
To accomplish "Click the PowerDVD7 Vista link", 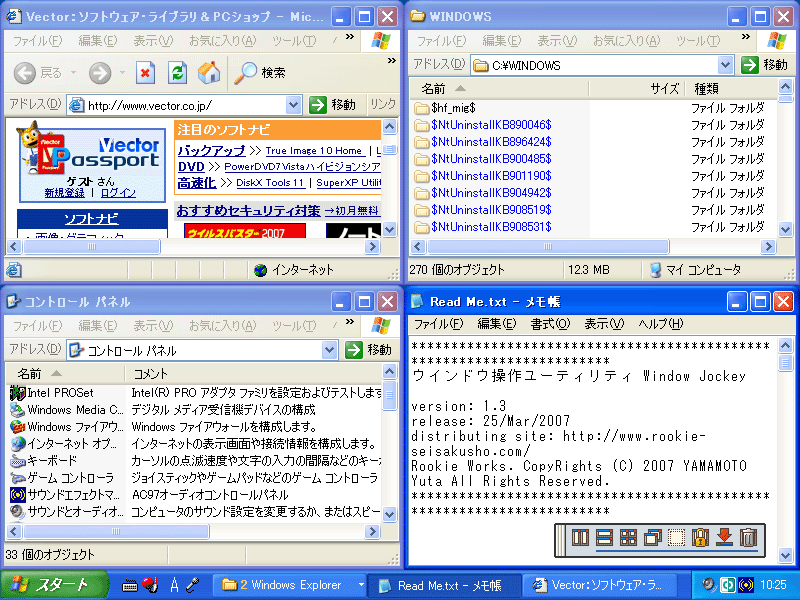I will click(302, 167).
